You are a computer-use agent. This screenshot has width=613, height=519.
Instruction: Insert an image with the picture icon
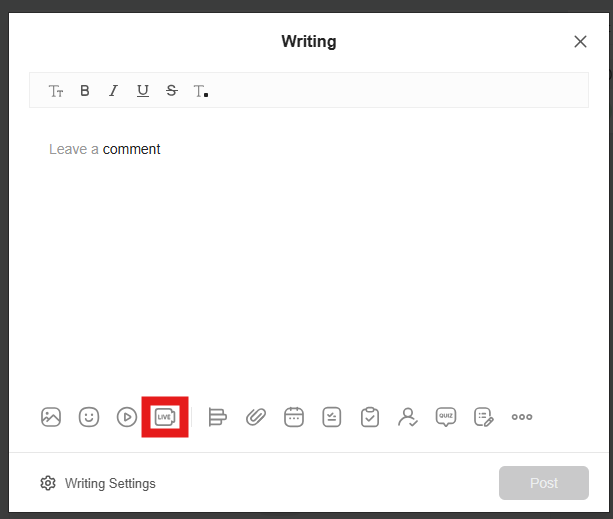point(51,417)
